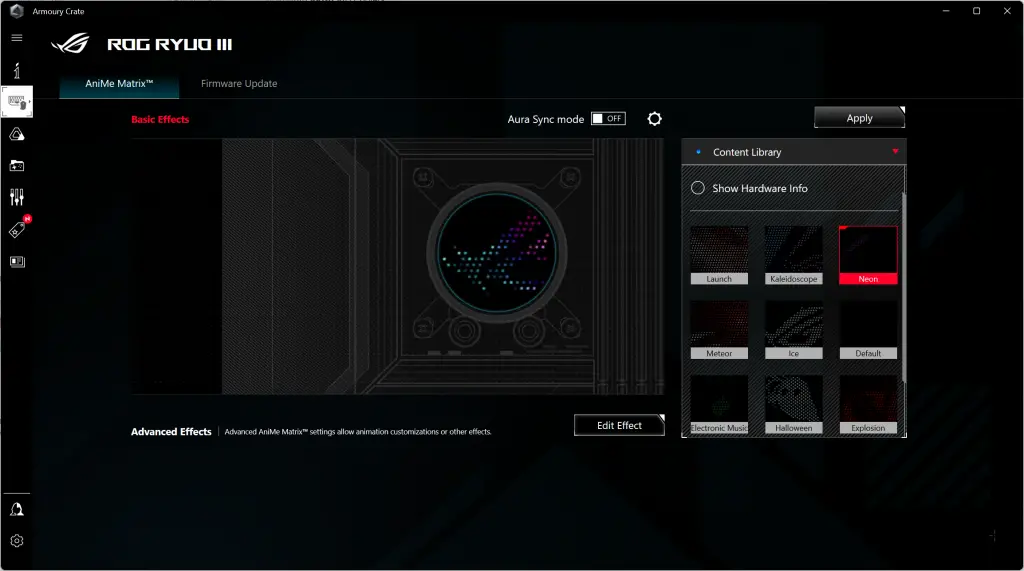The height and width of the screenshot is (571, 1024).
Task: Open the News icon in sidebar
Action: (18, 262)
